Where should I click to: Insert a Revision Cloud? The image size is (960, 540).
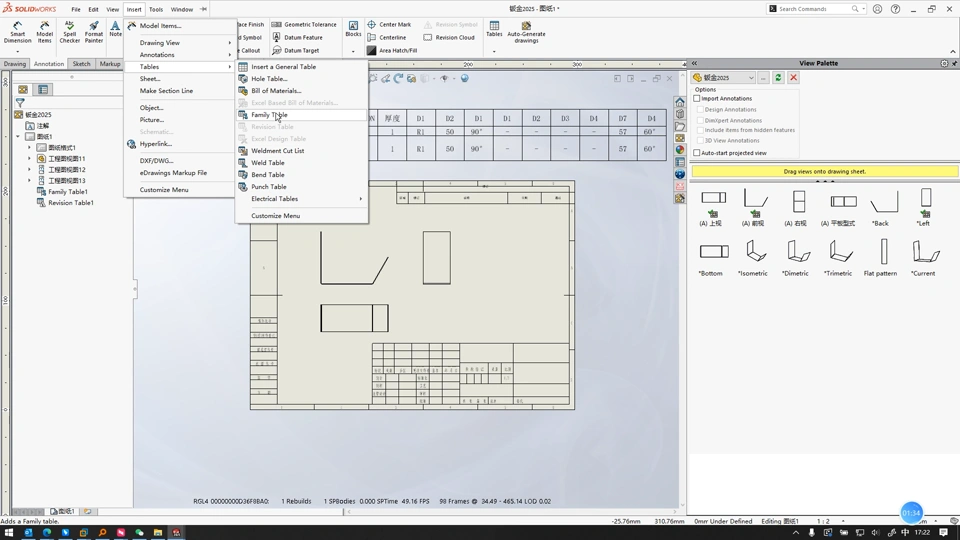(x=449, y=37)
